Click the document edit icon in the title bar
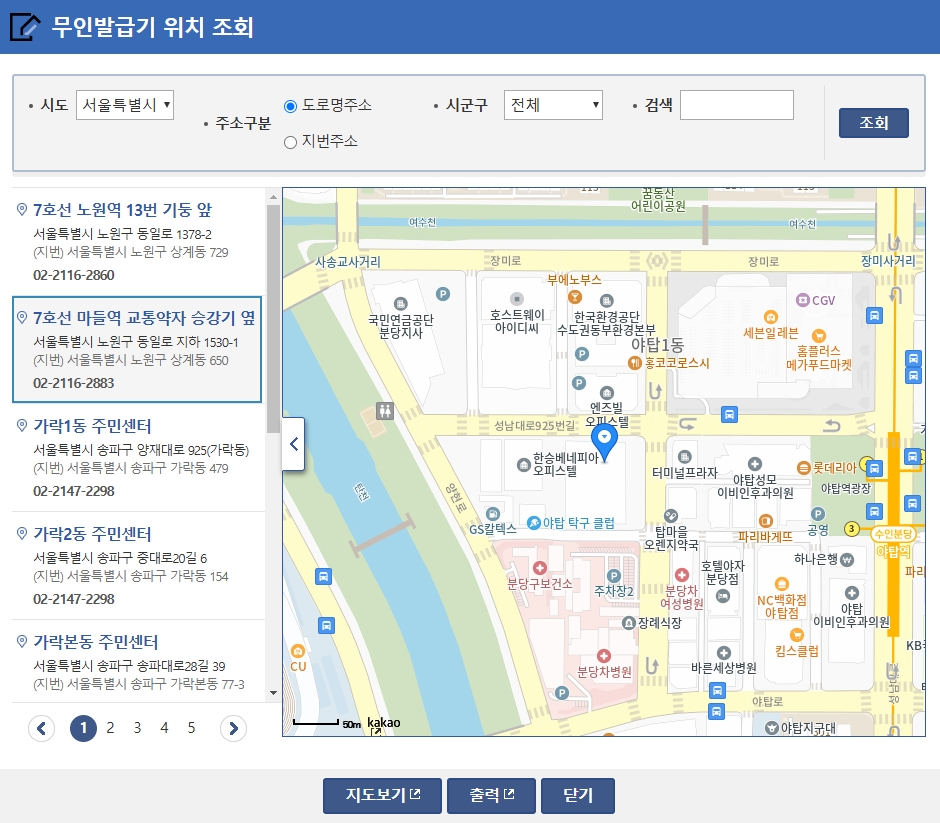940x823 pixels. 25,25
